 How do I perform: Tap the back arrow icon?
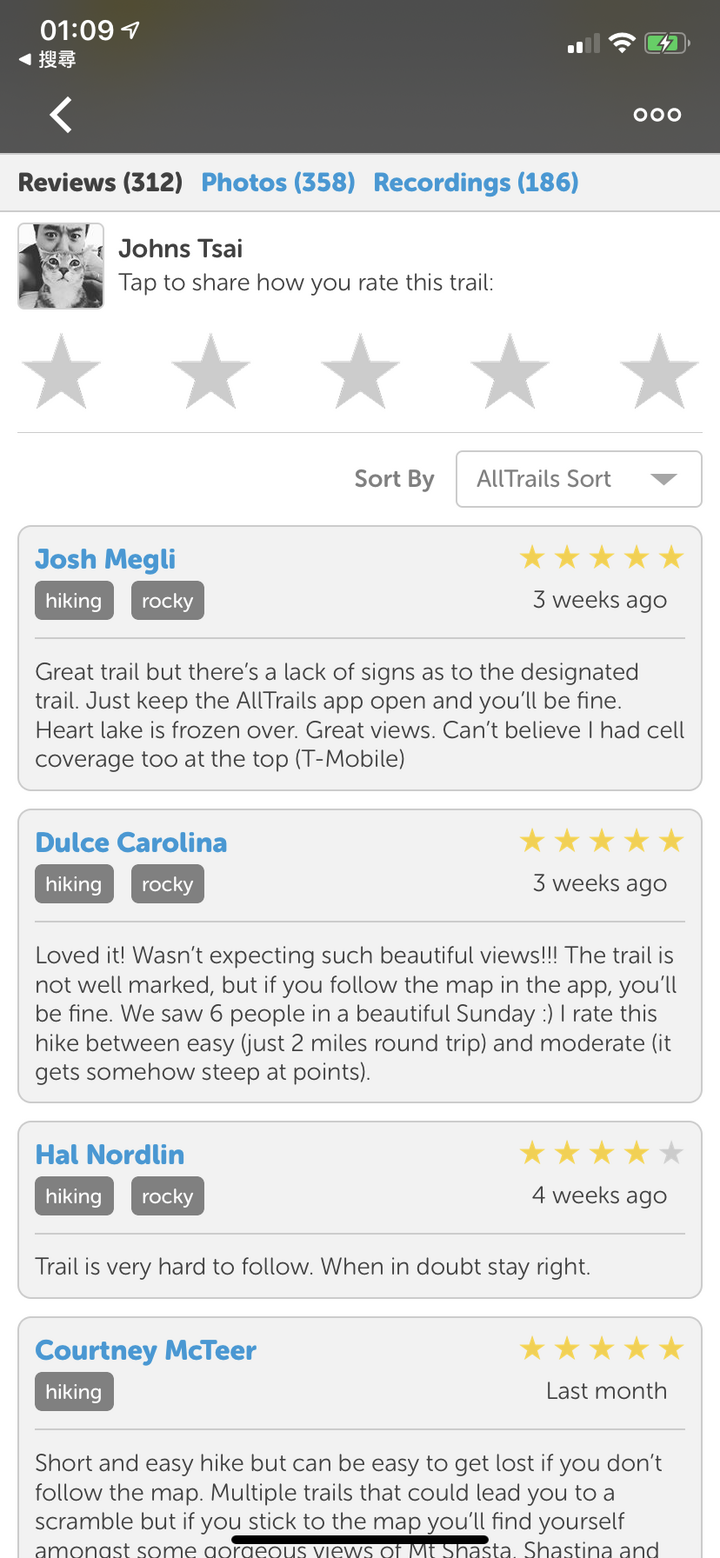(61, 115)
